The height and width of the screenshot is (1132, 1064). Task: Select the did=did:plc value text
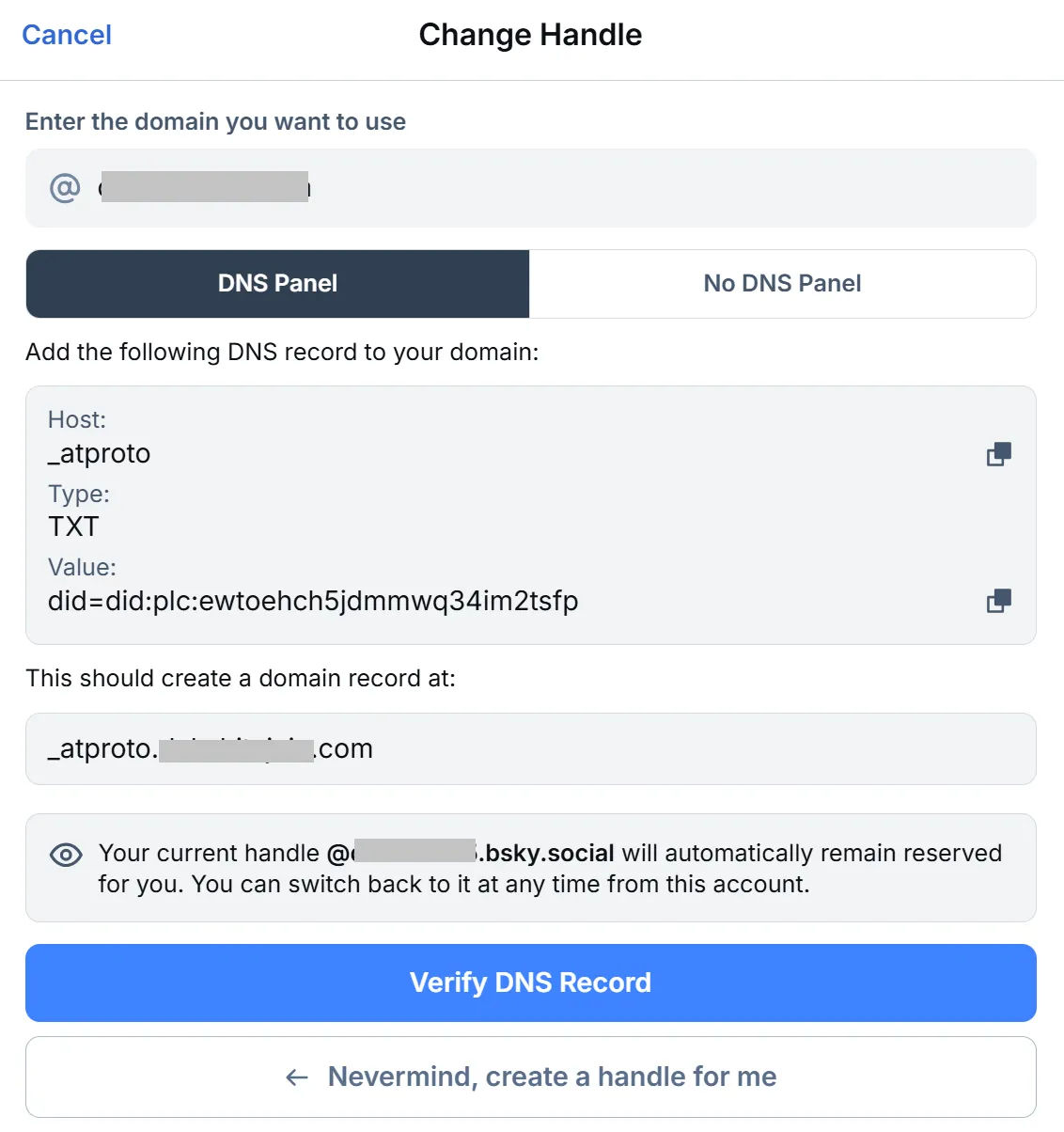pyautogui.click(x=313, y=601)
